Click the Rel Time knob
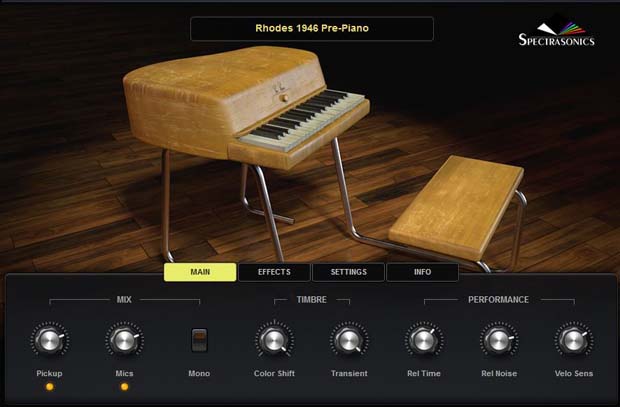This screenshot has height=407, width=620. (x=423, y=340)
